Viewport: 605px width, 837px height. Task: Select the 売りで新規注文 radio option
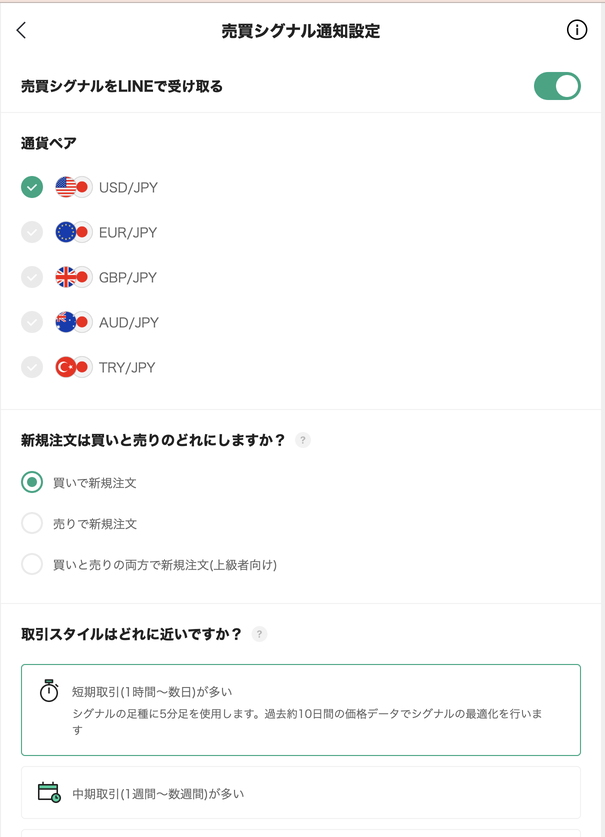coord(31,523)
